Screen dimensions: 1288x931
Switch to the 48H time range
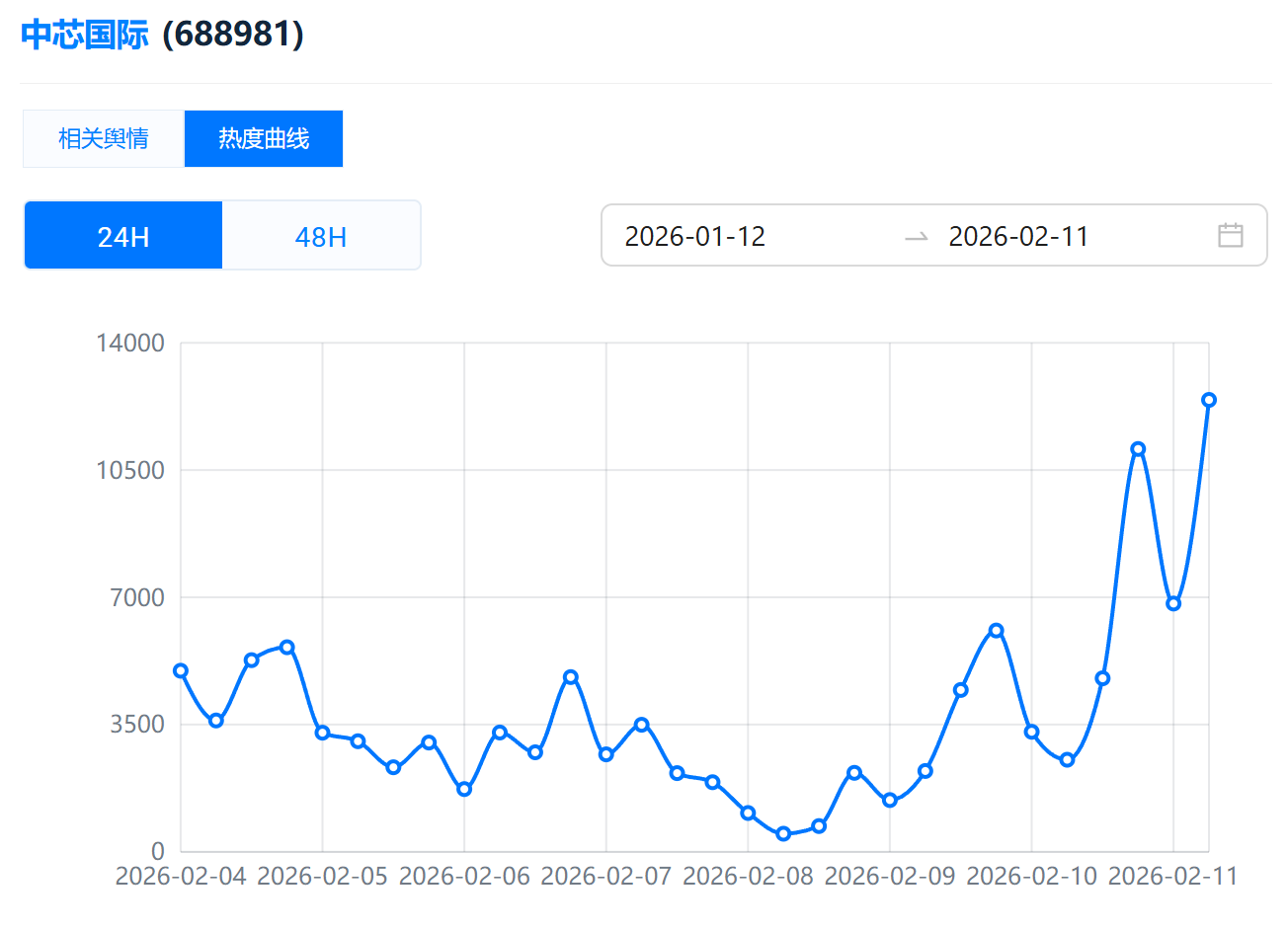(321, 236)
